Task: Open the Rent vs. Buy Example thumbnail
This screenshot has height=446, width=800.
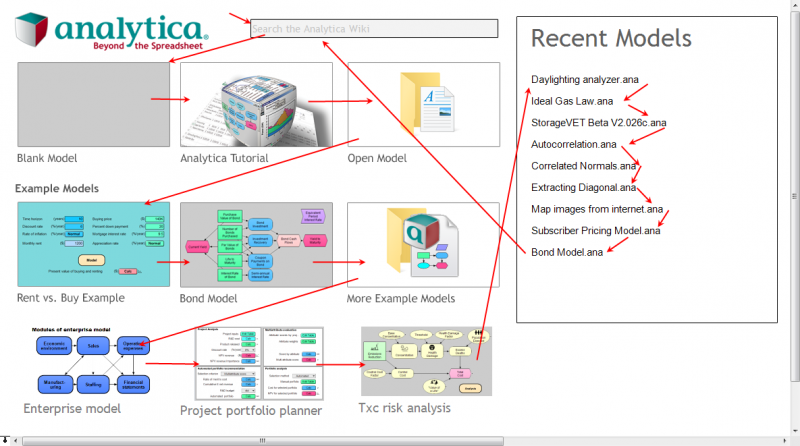Action: 94,244
